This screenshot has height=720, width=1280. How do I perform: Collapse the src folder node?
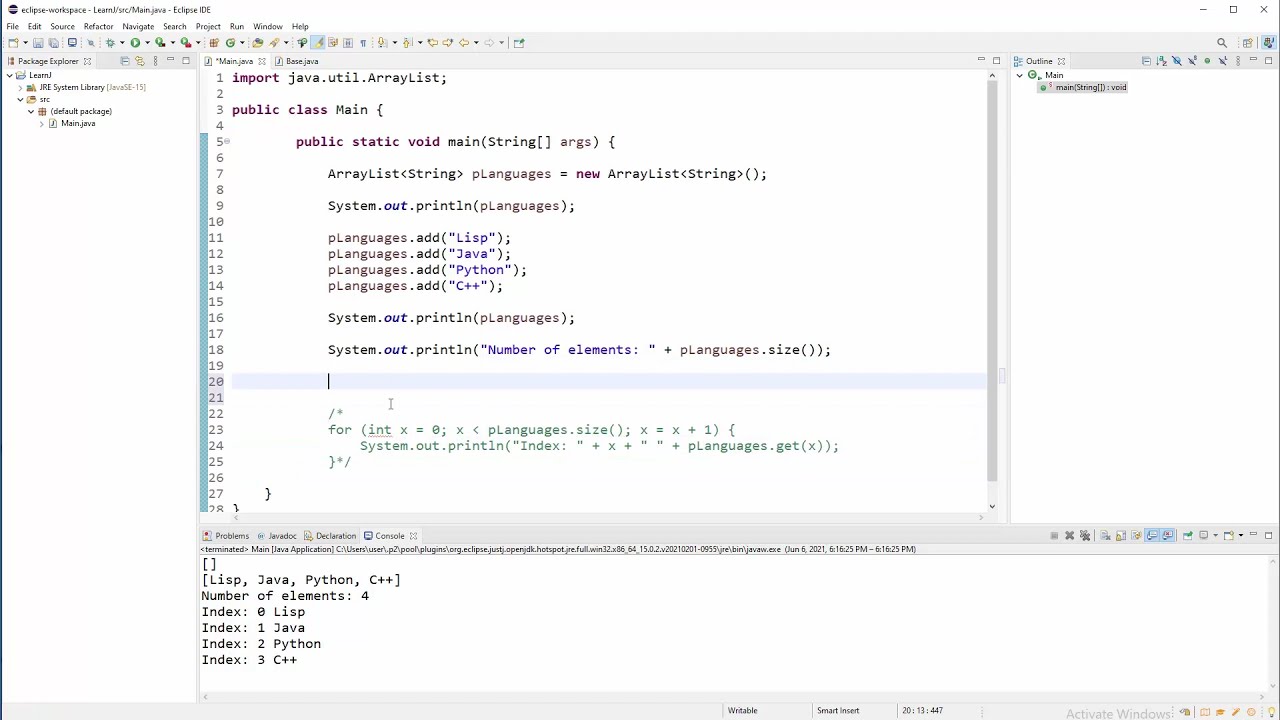pyautogui.click(x=19, y=99)
